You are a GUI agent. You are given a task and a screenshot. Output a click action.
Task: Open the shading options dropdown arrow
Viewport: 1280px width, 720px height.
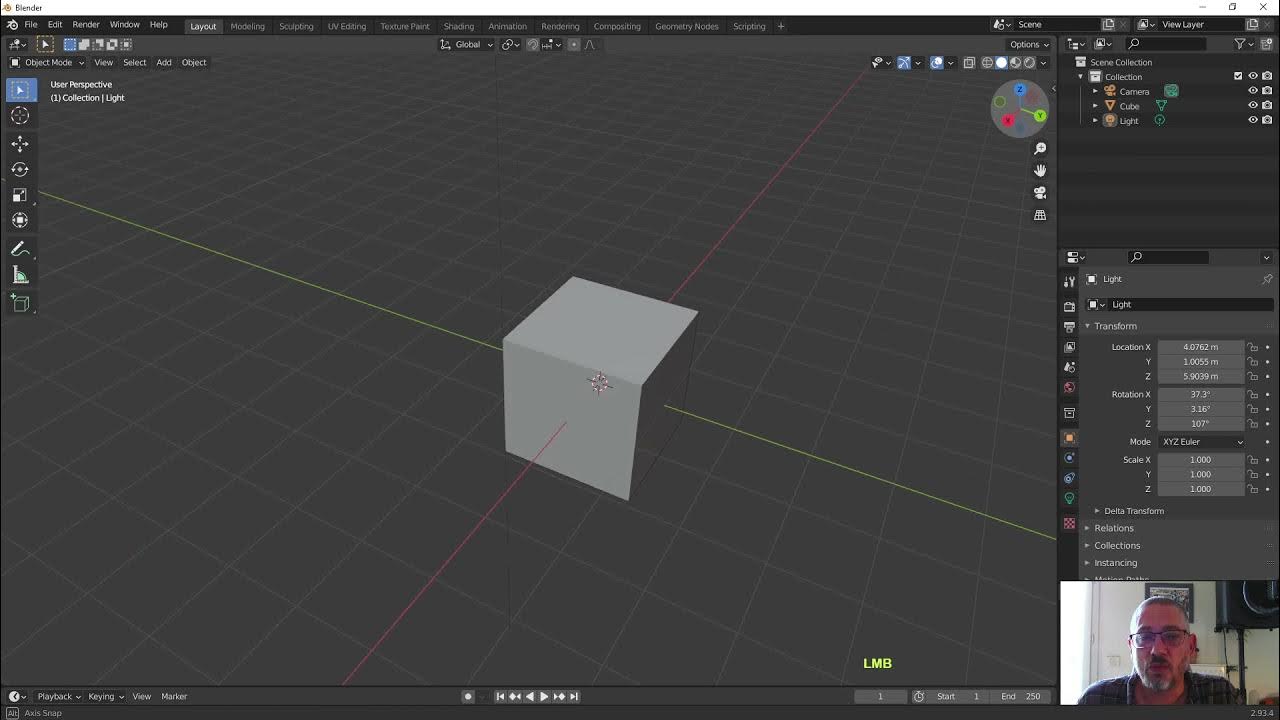(1043, 62)
